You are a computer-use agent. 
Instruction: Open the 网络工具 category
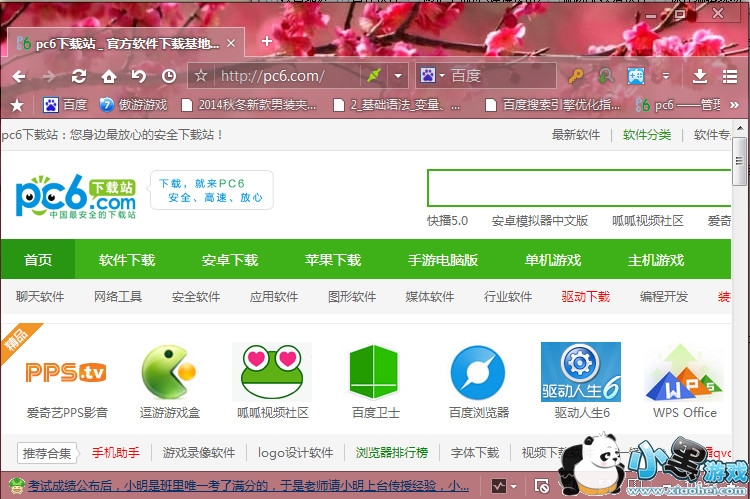coord(118,297)
